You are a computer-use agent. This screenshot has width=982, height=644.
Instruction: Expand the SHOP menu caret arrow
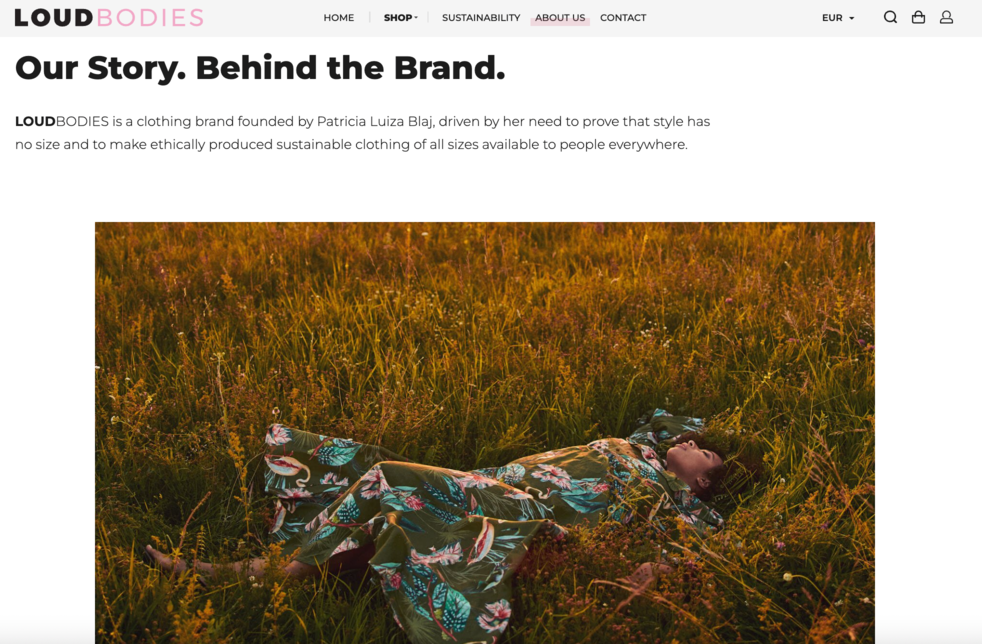tap(416, 18)
